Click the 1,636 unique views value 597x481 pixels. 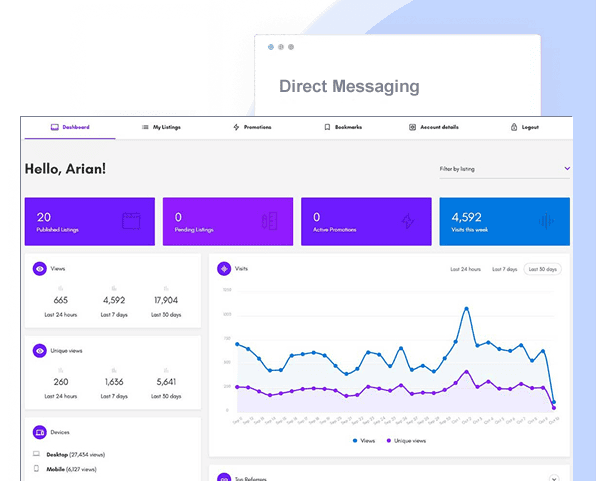pos(114,382)
